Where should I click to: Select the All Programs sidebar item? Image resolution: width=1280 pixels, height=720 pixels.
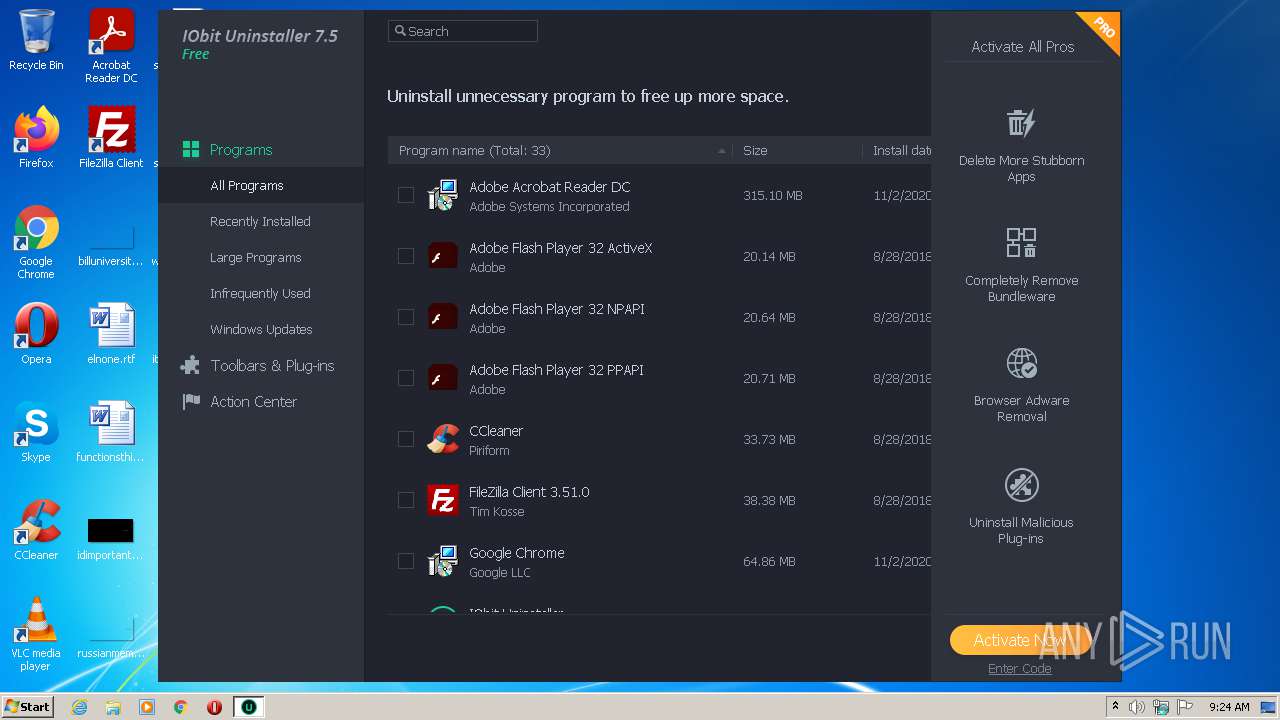click(x=261, y=185)
